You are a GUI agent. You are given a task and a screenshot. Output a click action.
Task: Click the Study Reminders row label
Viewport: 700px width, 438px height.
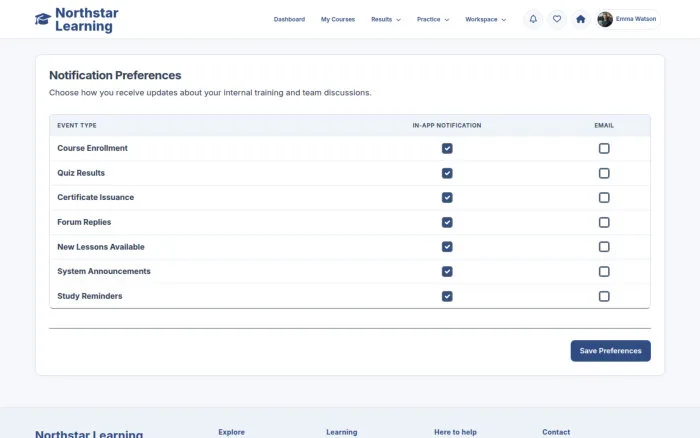(90, 296)
